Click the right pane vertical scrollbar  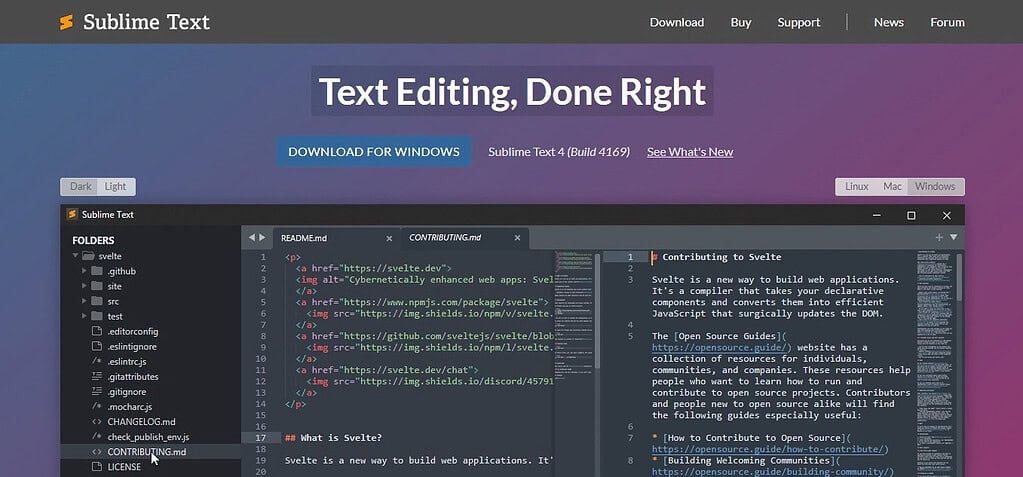pos(959,277)
